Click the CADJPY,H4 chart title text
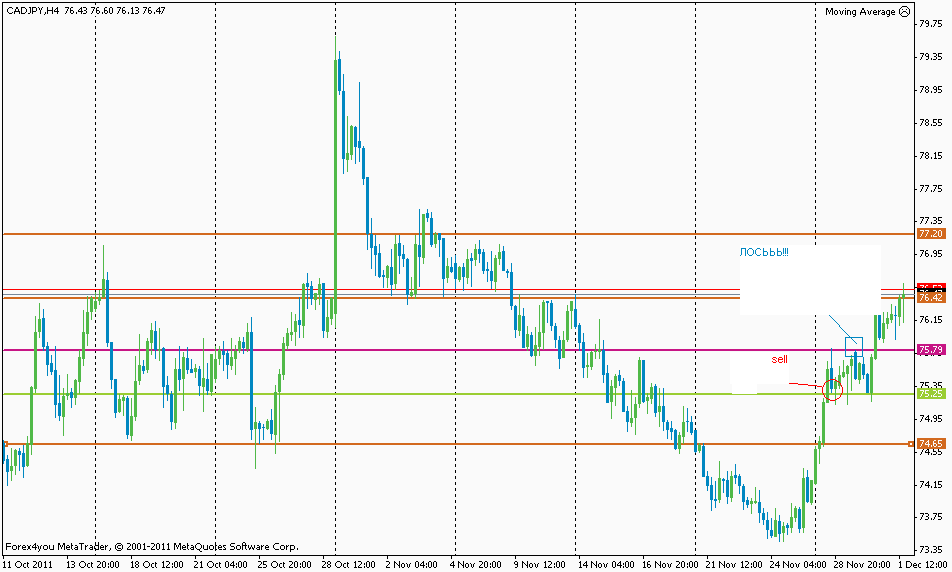952x572 pixels. pyautogui.click(x=33, y=10)
